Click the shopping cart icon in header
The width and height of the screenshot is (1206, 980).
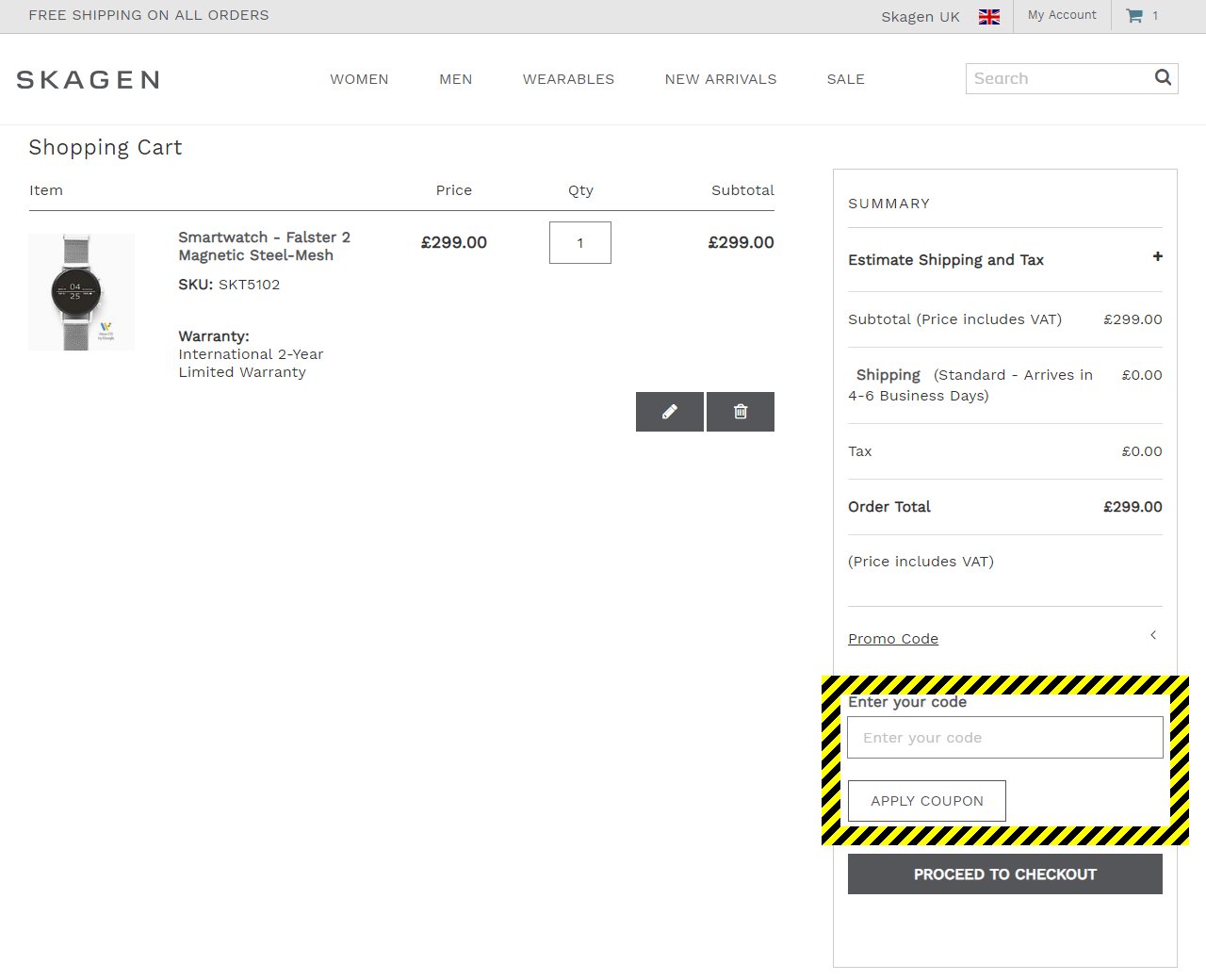[1134, 16]
